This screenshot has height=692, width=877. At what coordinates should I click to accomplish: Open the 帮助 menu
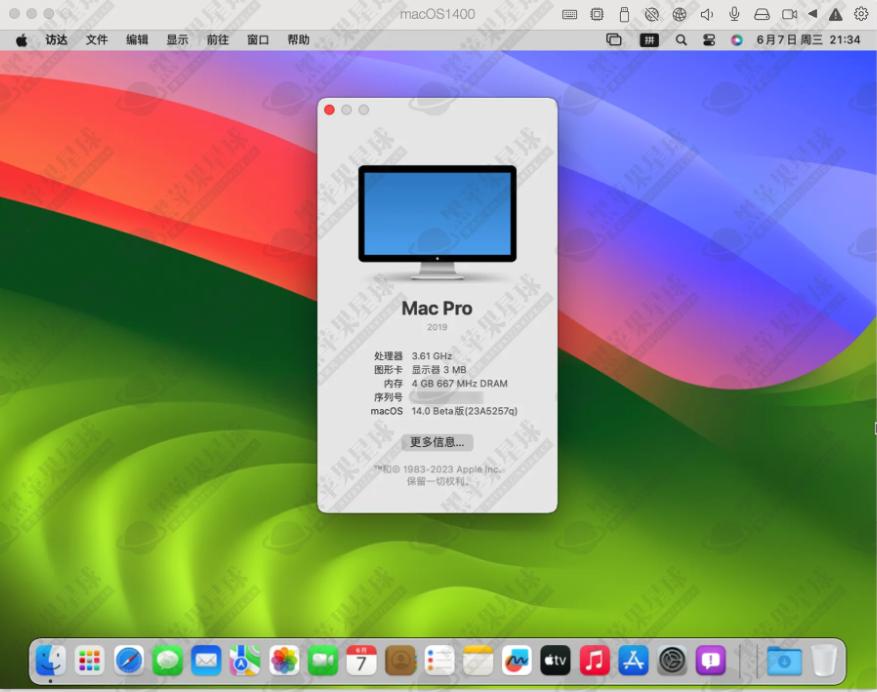[298, 40]
